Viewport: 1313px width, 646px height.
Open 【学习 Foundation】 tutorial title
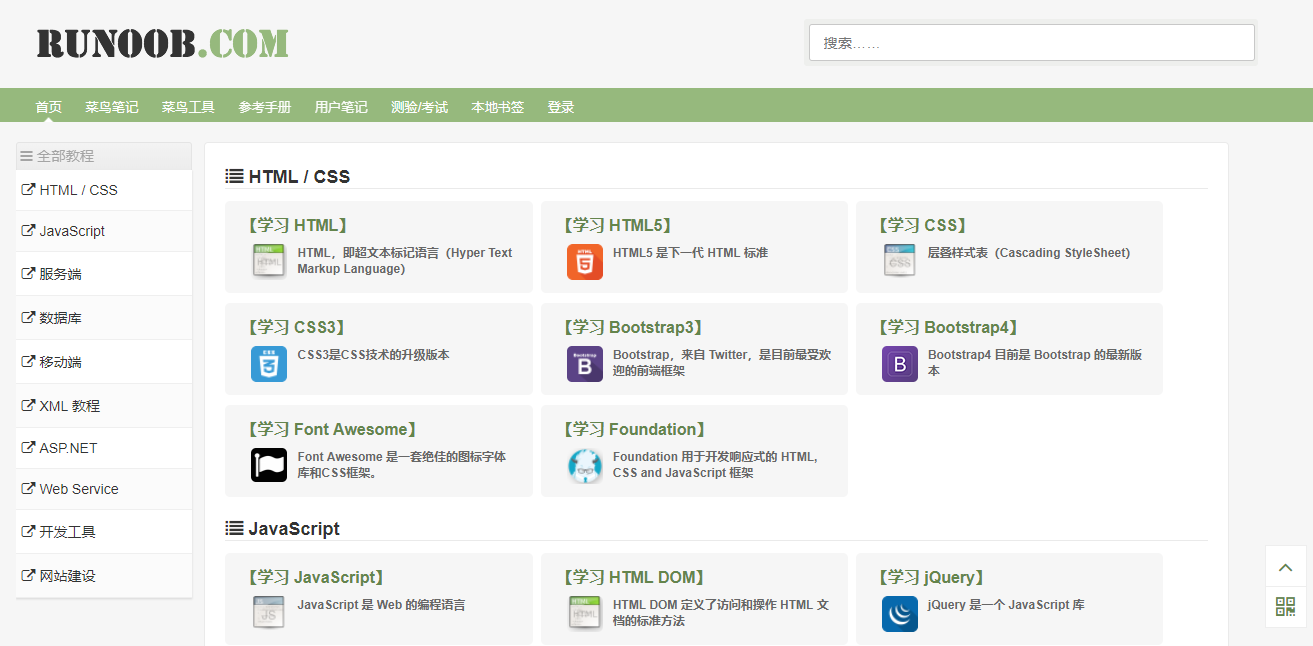click(x=635, y=430)
